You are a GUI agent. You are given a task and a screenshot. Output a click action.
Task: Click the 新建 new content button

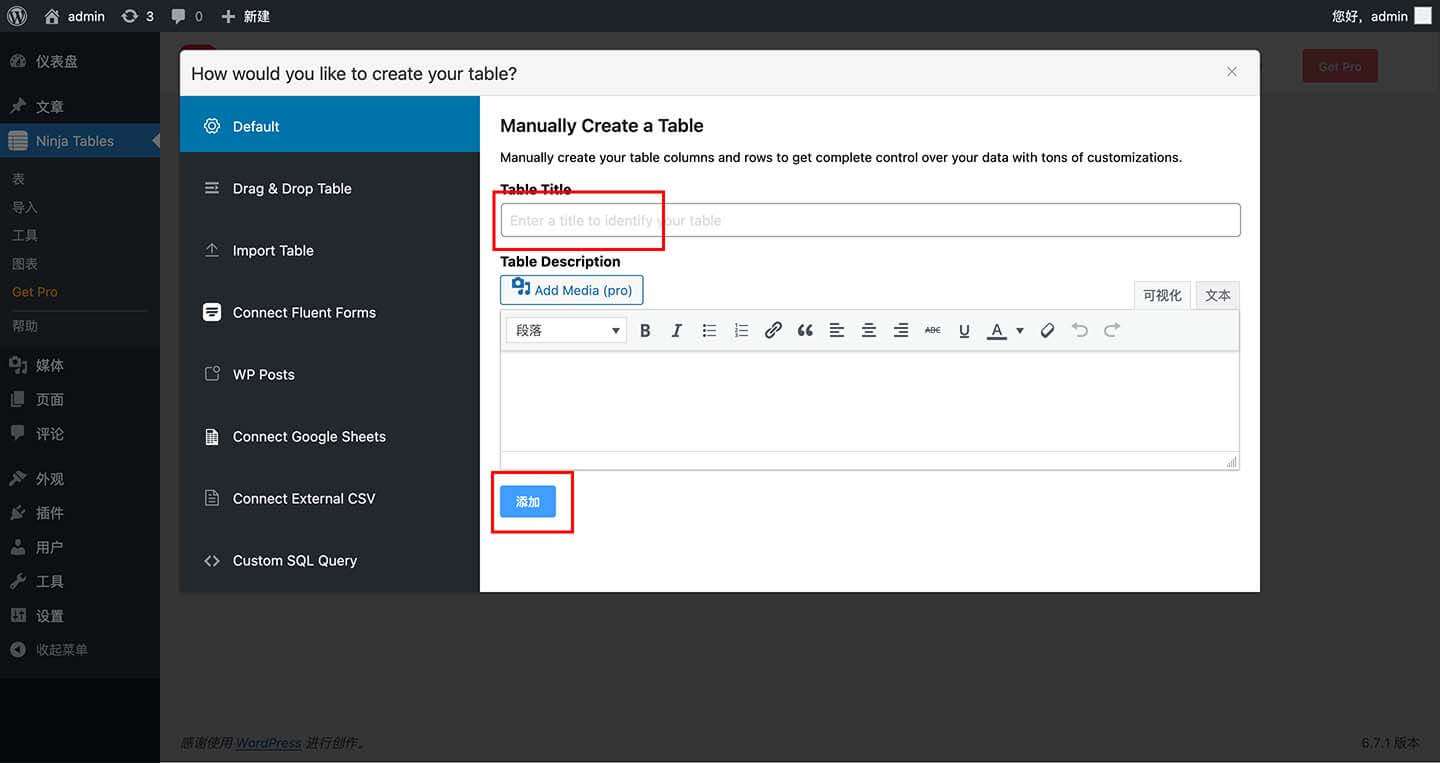pyautogui.click(x=245, y=16)
